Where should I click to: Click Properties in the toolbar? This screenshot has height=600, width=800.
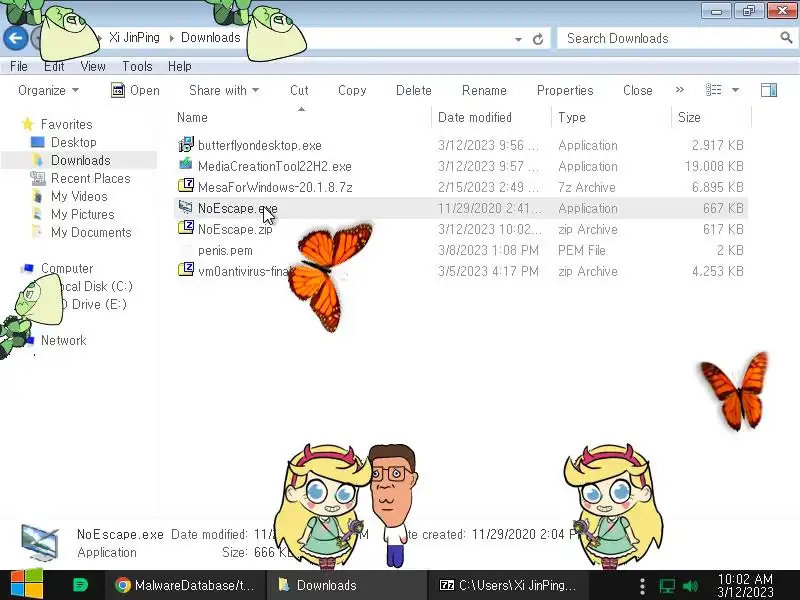click(565, 90)
